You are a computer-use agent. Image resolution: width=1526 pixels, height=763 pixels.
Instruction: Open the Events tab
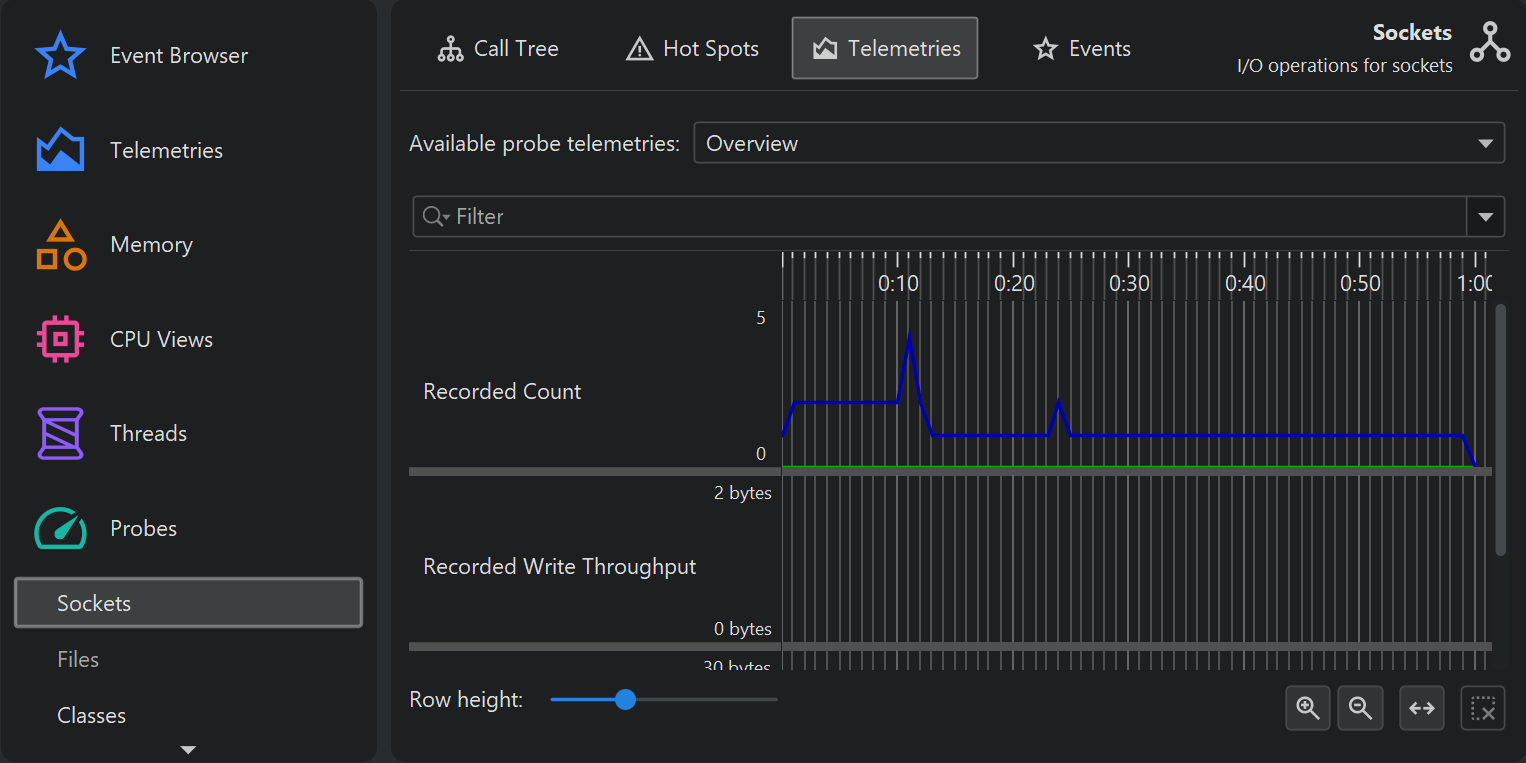1082,49
